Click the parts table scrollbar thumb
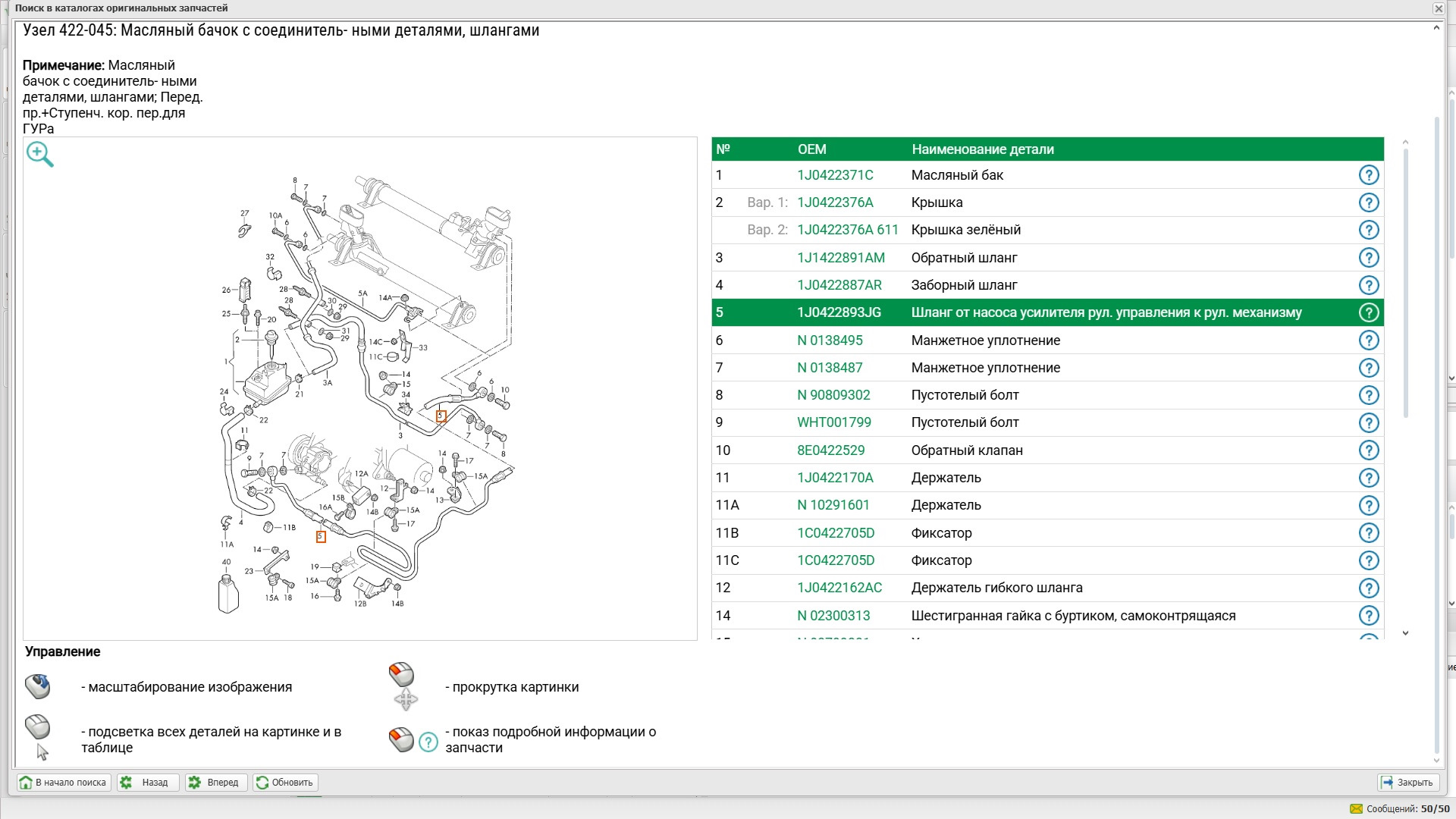The height and width of the screenshot is (819, 1456). (1405, 281)
